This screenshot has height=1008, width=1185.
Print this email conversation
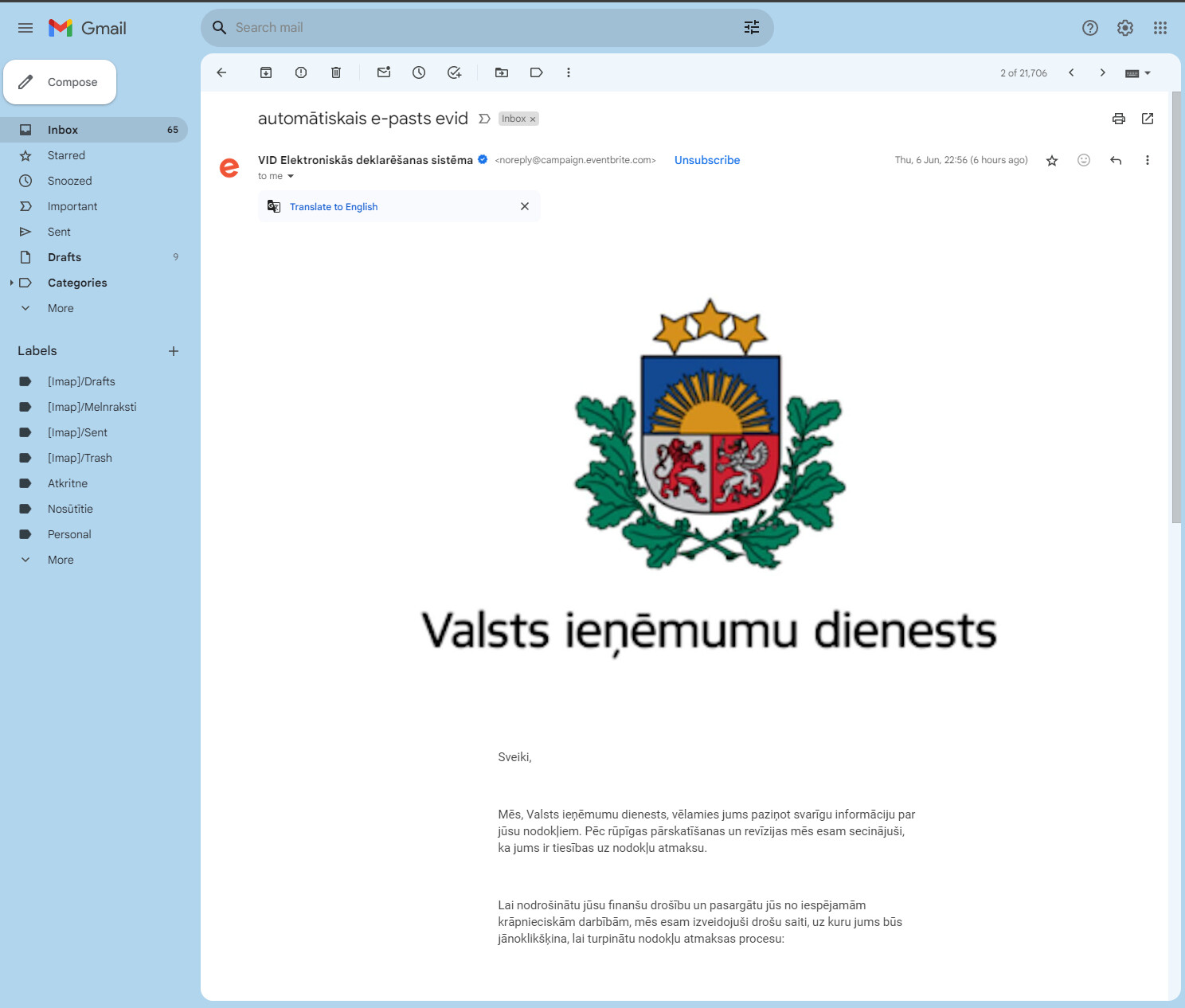click(x=1119, y=119)
